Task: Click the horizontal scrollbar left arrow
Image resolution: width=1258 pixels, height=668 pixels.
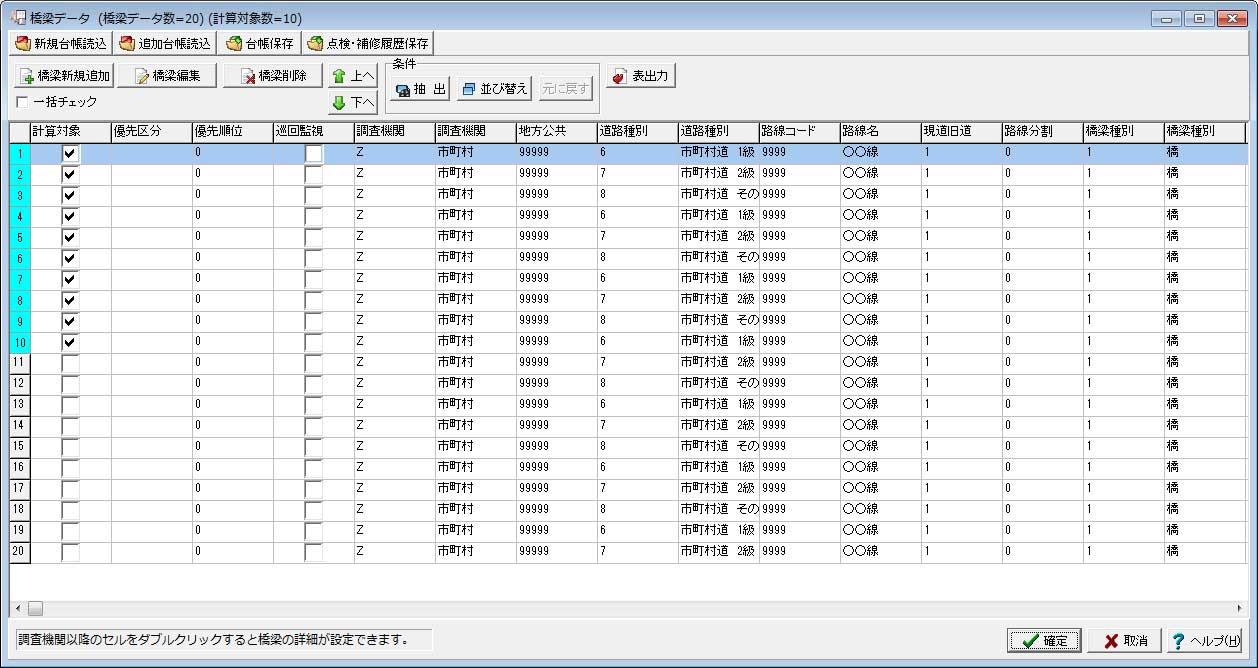Action: (x=18, y=608)
